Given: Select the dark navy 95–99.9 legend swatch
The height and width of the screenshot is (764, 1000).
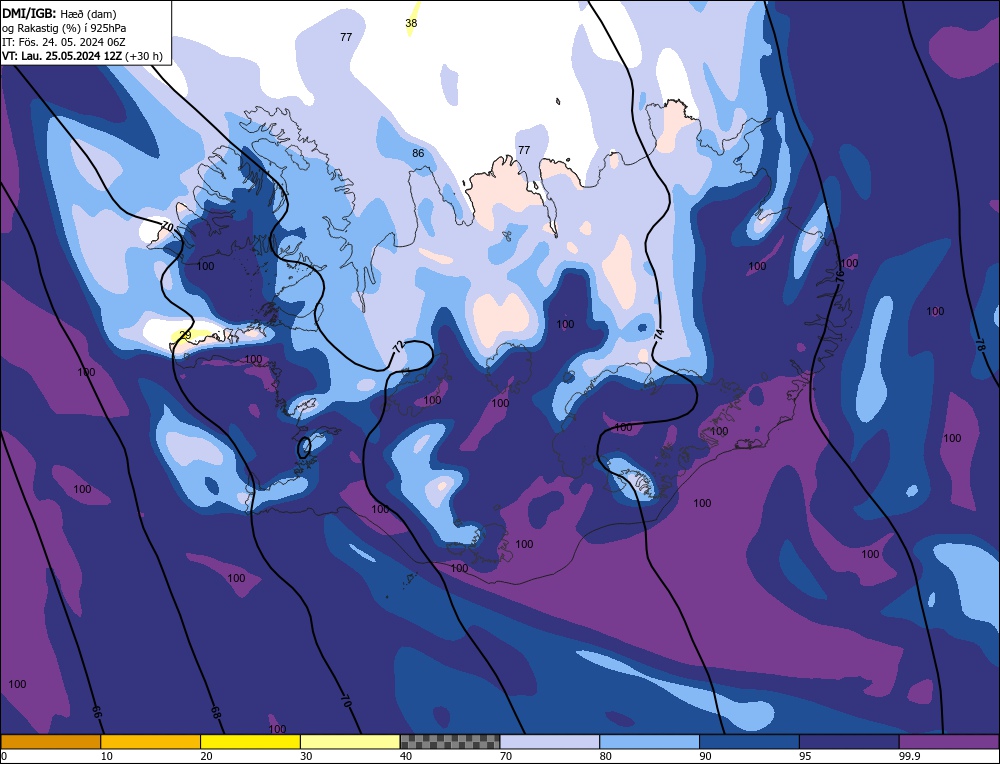Looking at the screenshot, I should coord(849,742).
